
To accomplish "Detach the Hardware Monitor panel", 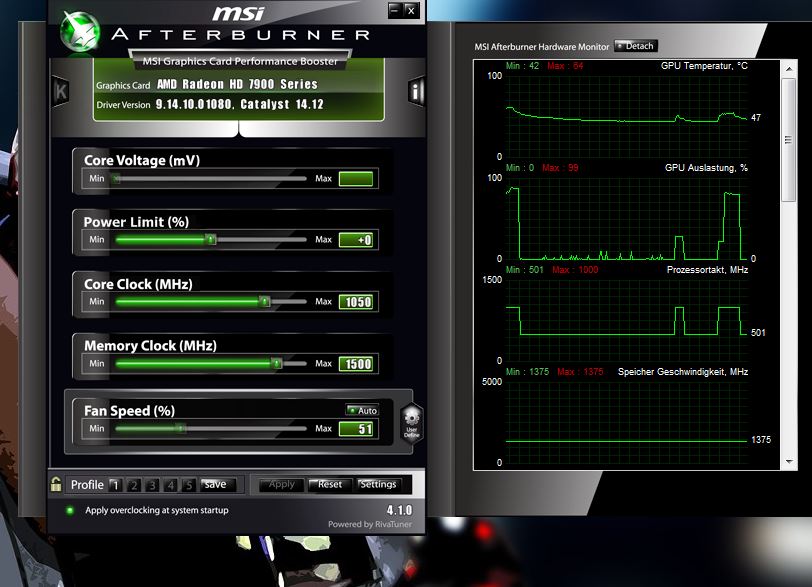I will pyautogui.click(x=636, y=46).
